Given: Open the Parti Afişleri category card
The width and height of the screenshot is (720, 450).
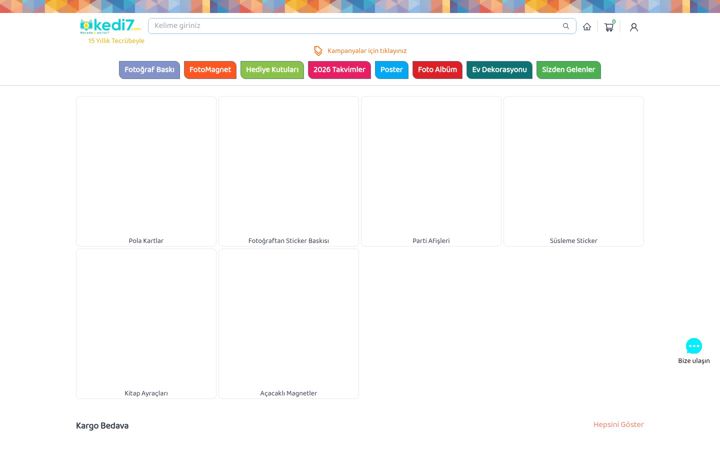Looking at the screenshot, I should [431, 171].
